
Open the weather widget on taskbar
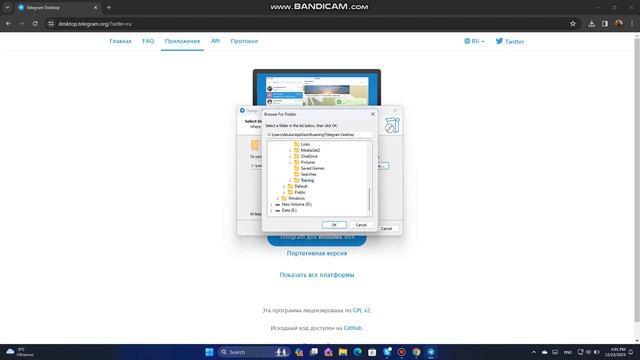(x=20, y=352)
